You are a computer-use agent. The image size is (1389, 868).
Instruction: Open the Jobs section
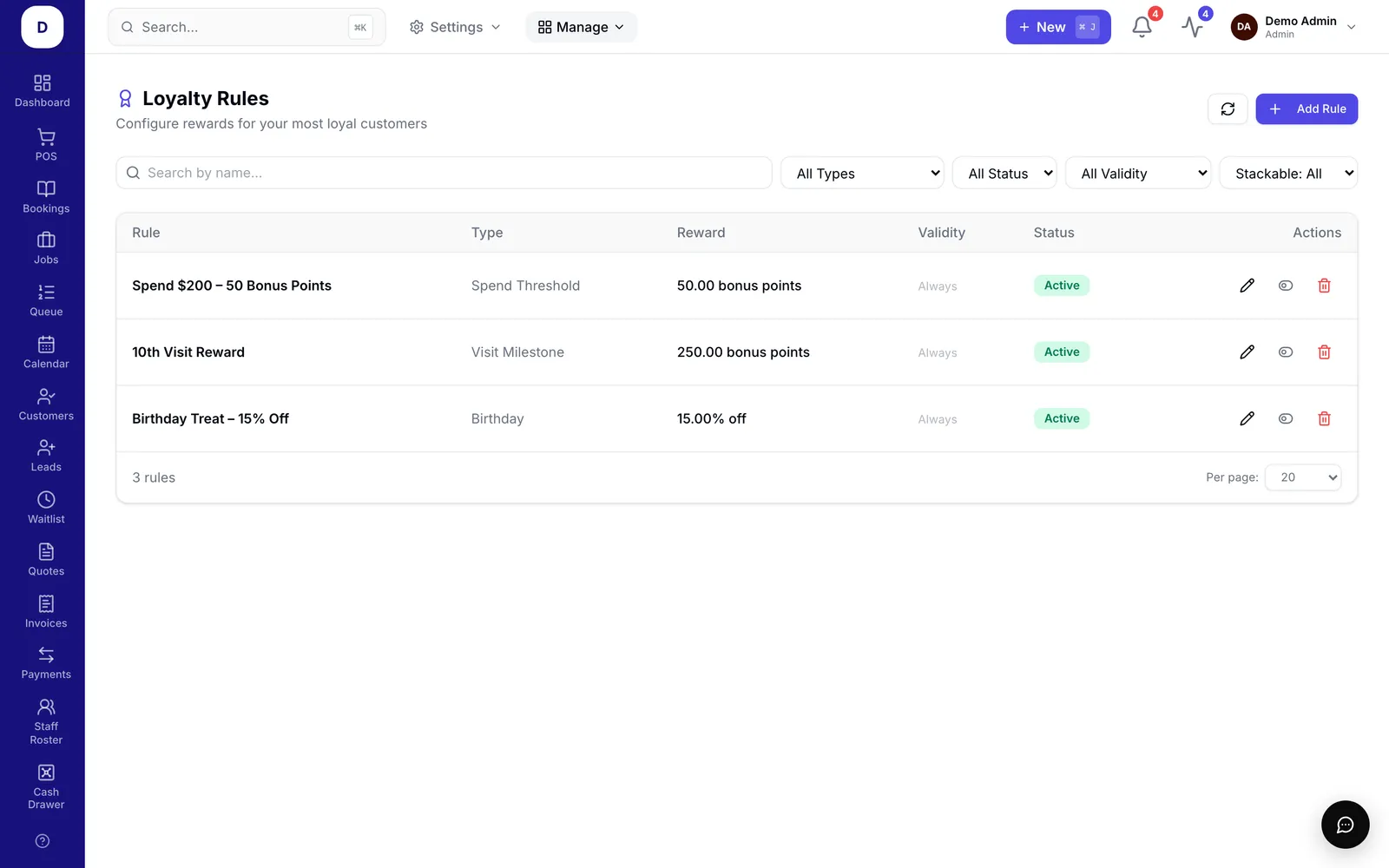46,248
